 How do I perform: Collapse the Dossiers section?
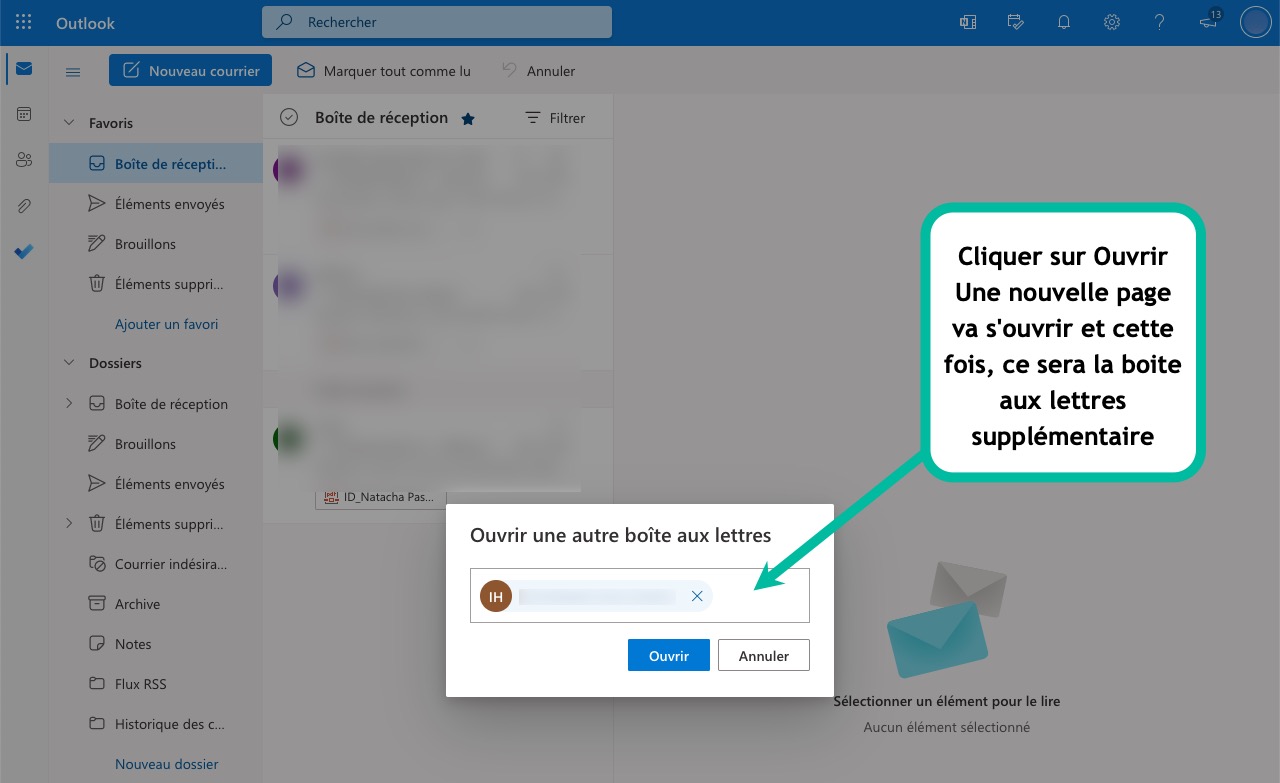click(69, 363)
